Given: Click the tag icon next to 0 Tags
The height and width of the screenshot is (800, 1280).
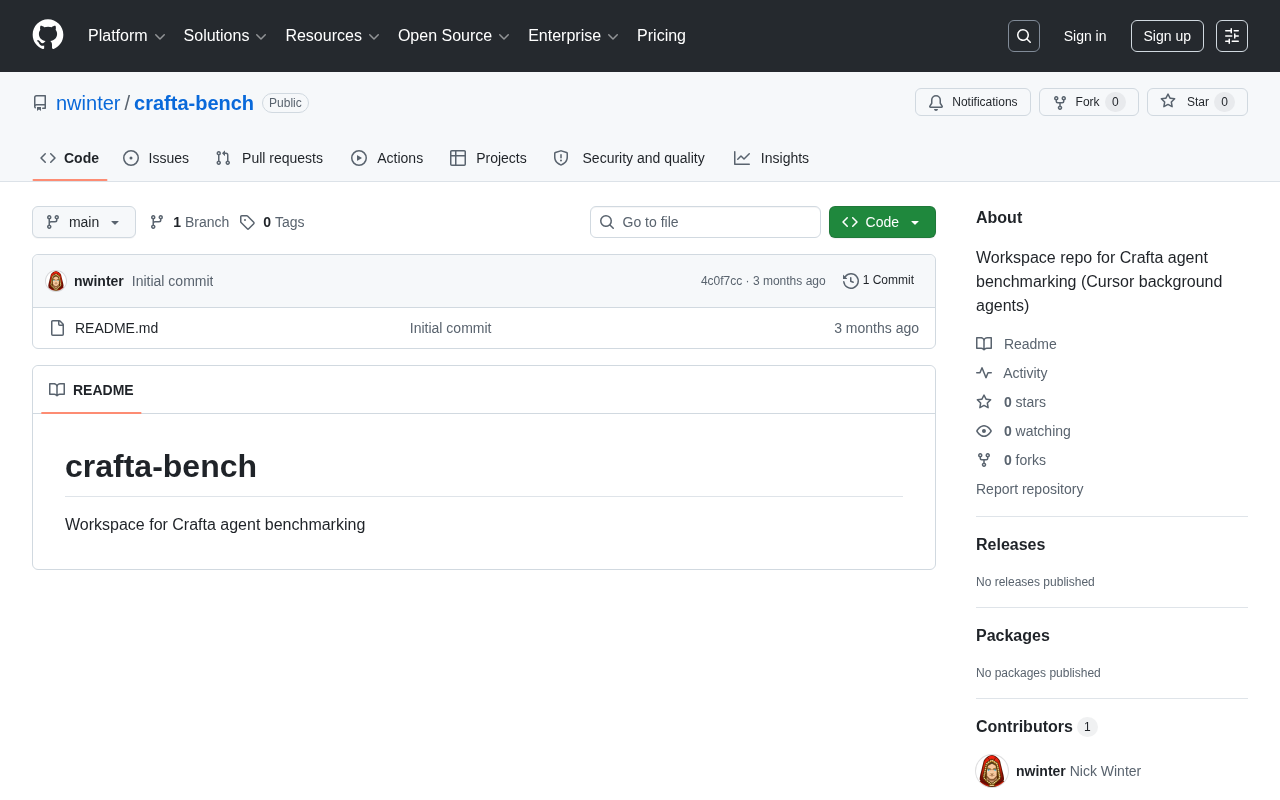Looking at the screenshot, I should (247, 222).
